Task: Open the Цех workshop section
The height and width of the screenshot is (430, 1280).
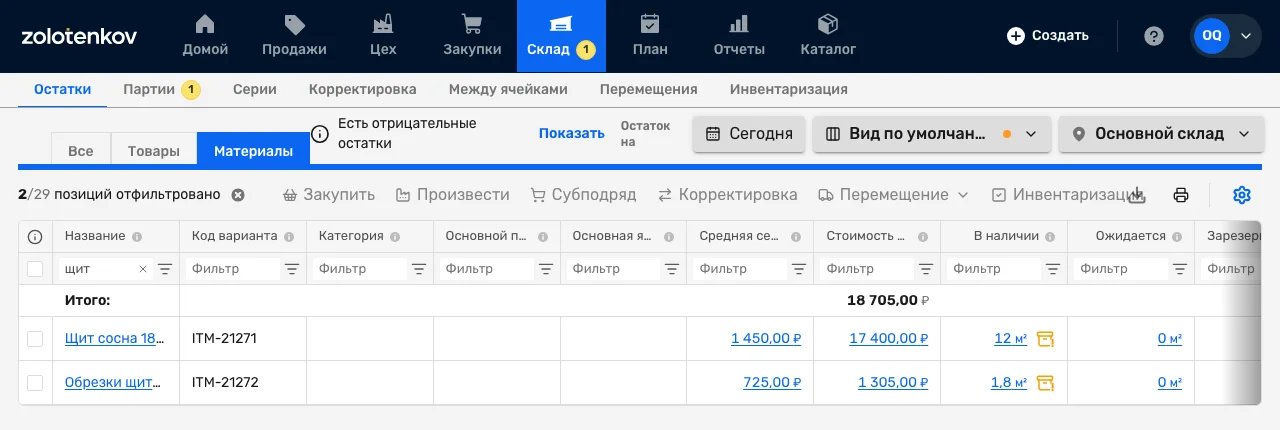Action: pos(382,36)
